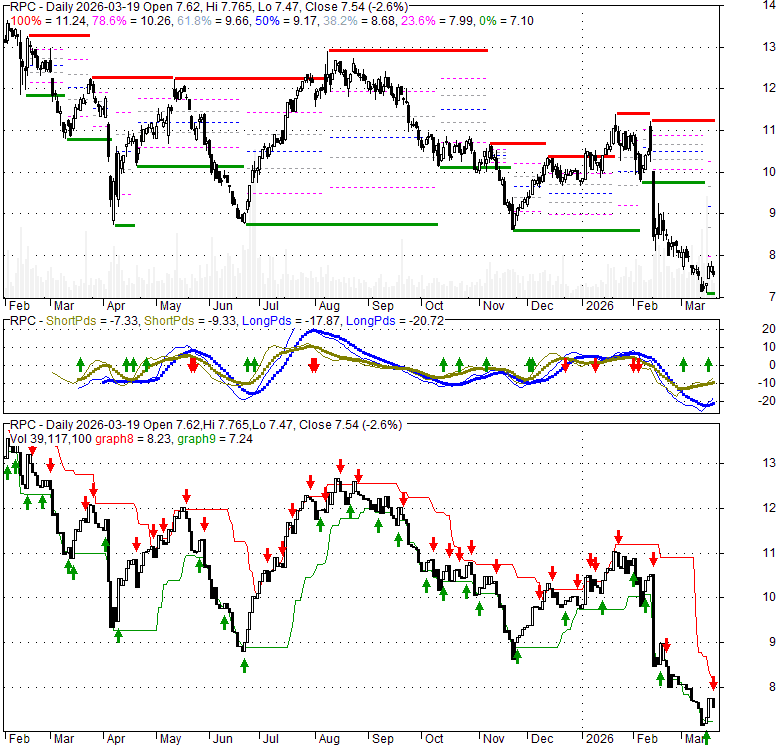Select the 2026 label on the bottom chart's time axis
The width and height of the screenshot is (780, 745).
tap(599, 739)
